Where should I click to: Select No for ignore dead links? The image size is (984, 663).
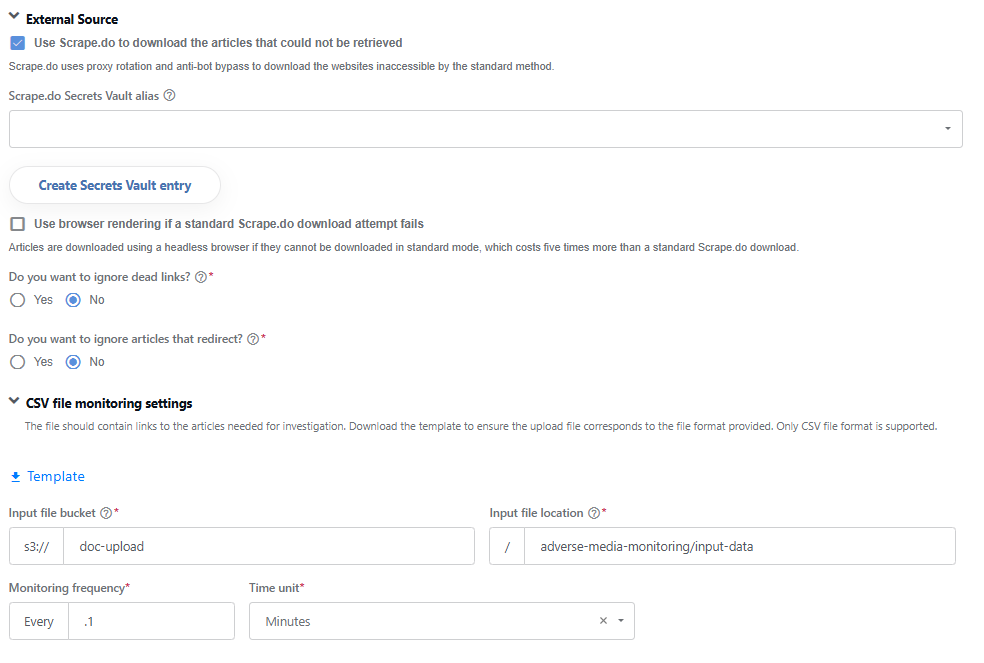[73, 300]
